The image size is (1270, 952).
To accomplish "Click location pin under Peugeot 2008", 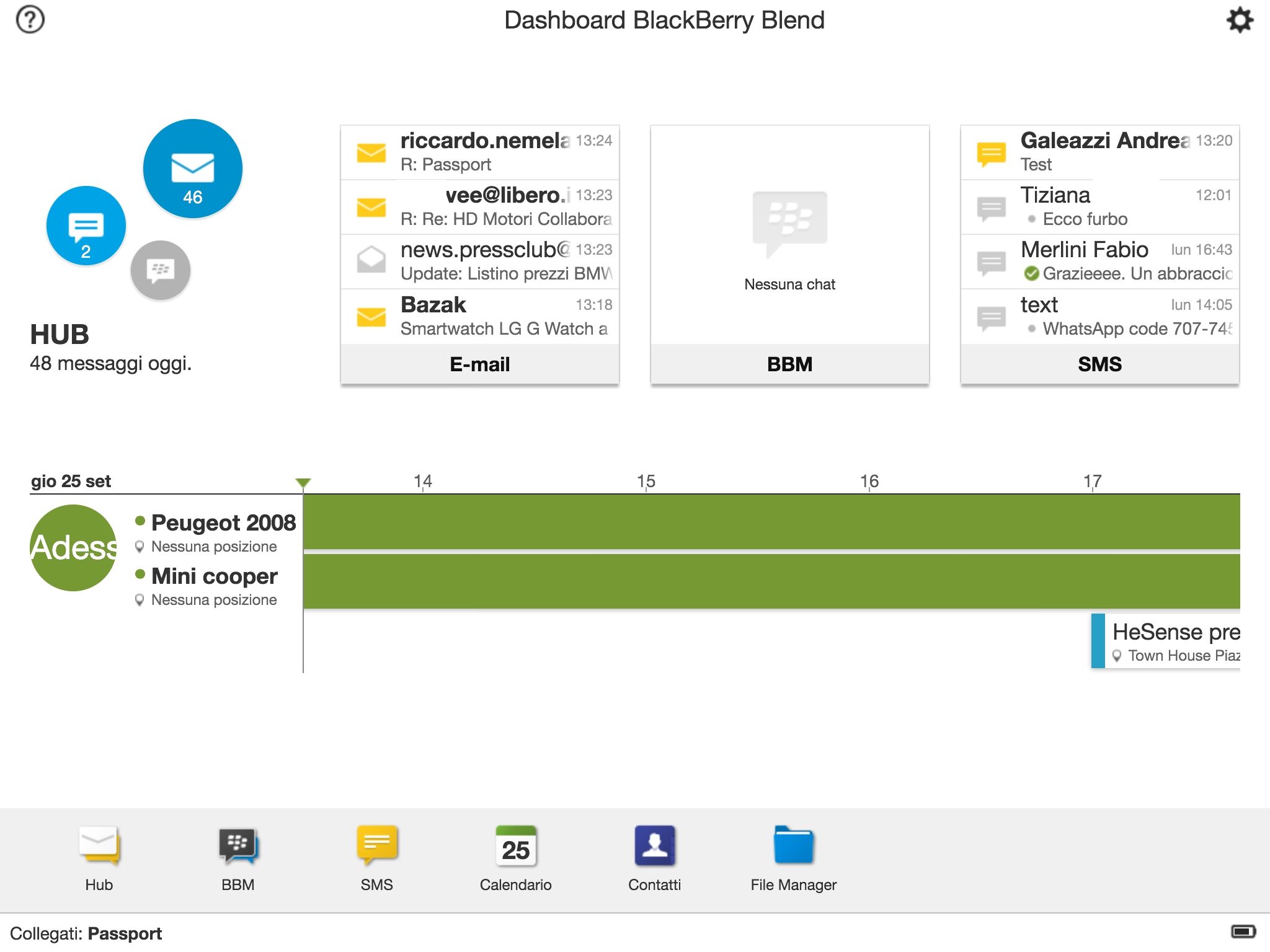I will (140, 547).
